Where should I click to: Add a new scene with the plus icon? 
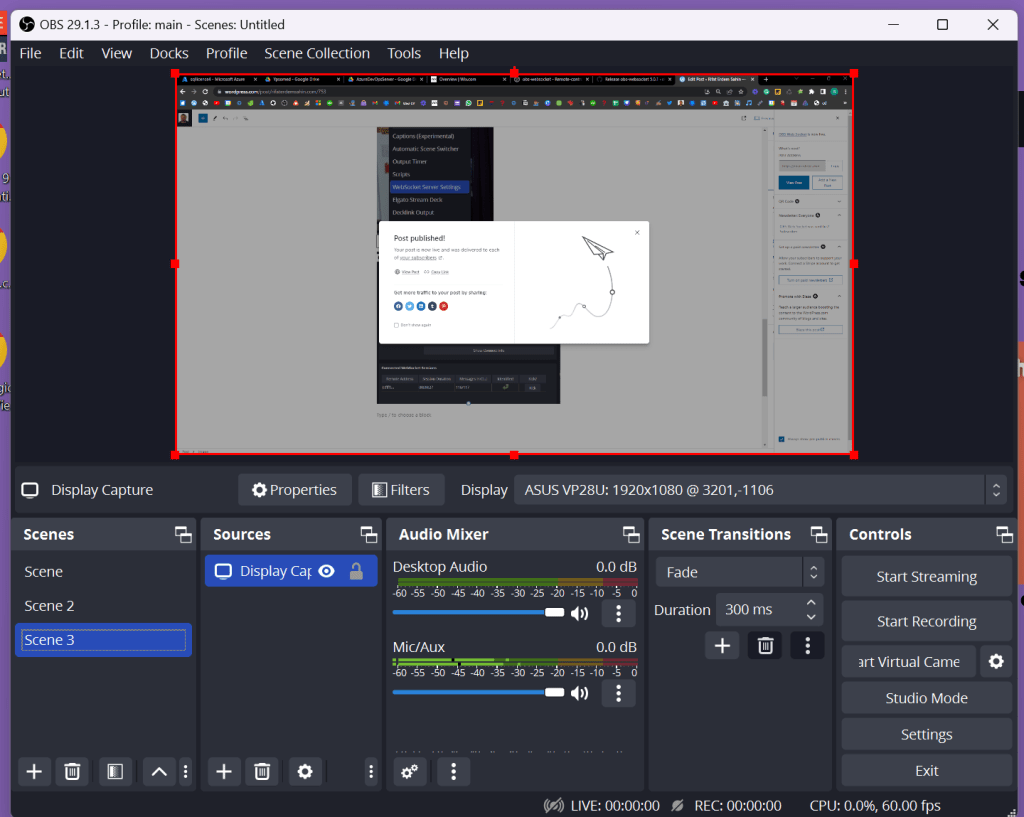[x=34, y=771]
